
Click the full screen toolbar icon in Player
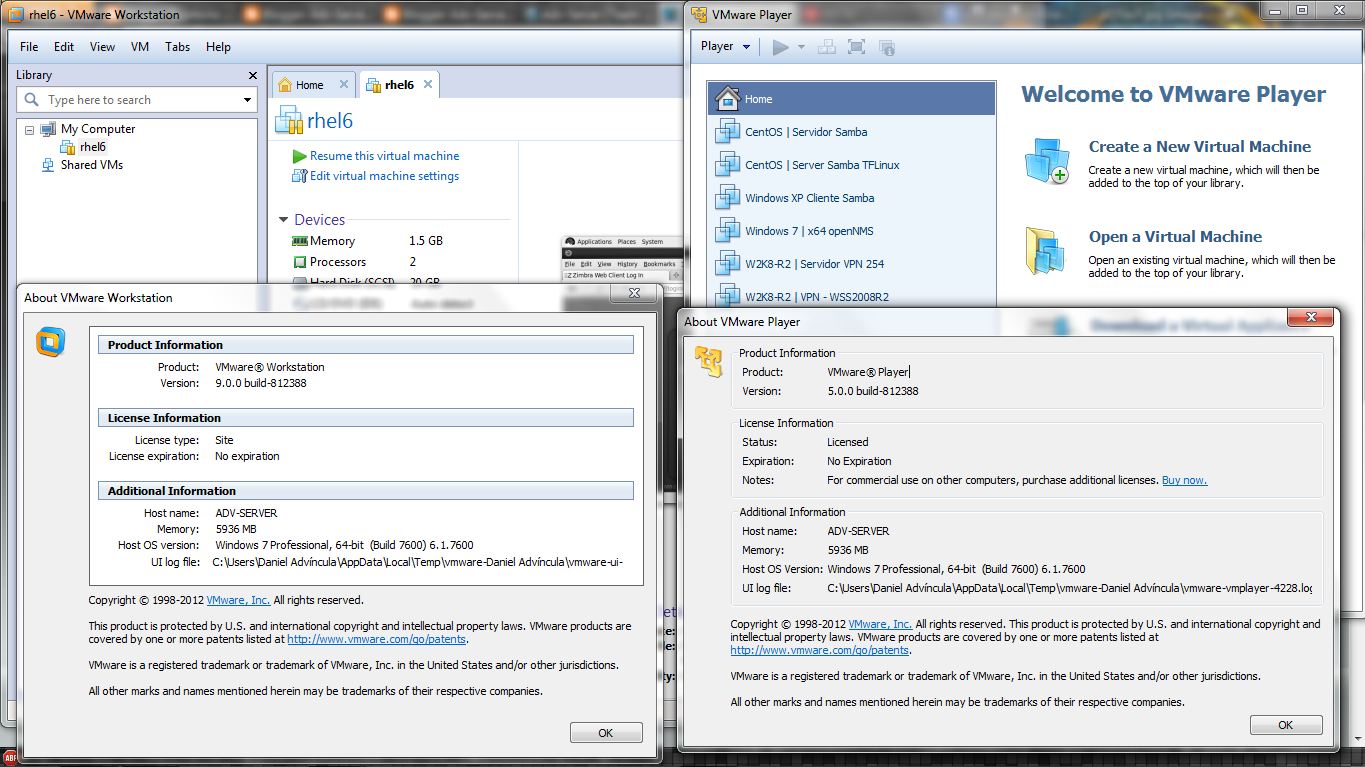pyautogui.click(x=856, y=47)
